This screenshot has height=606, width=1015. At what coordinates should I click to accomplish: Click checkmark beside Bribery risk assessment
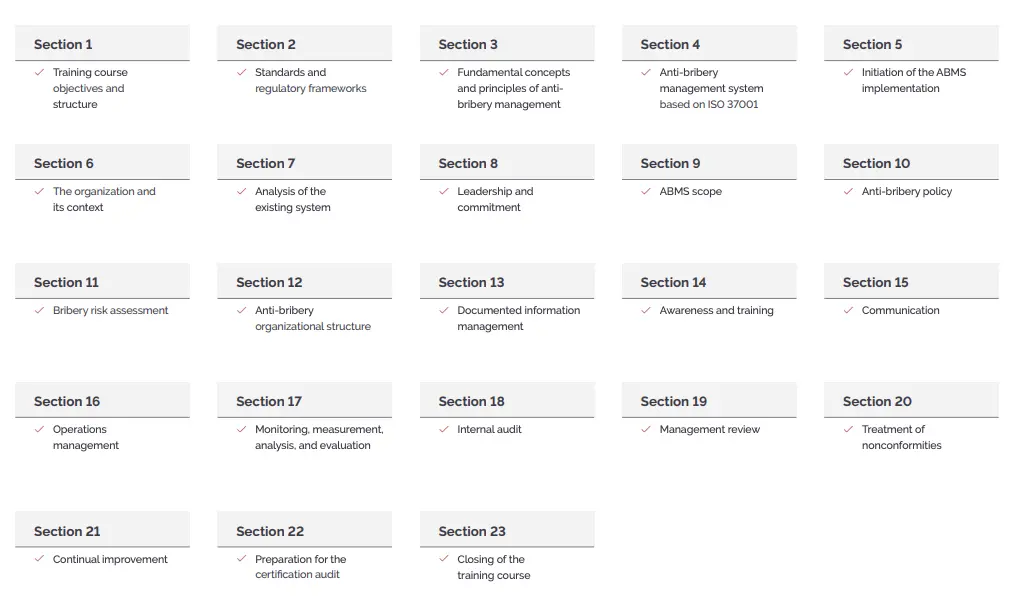click(x=39, y=311)
